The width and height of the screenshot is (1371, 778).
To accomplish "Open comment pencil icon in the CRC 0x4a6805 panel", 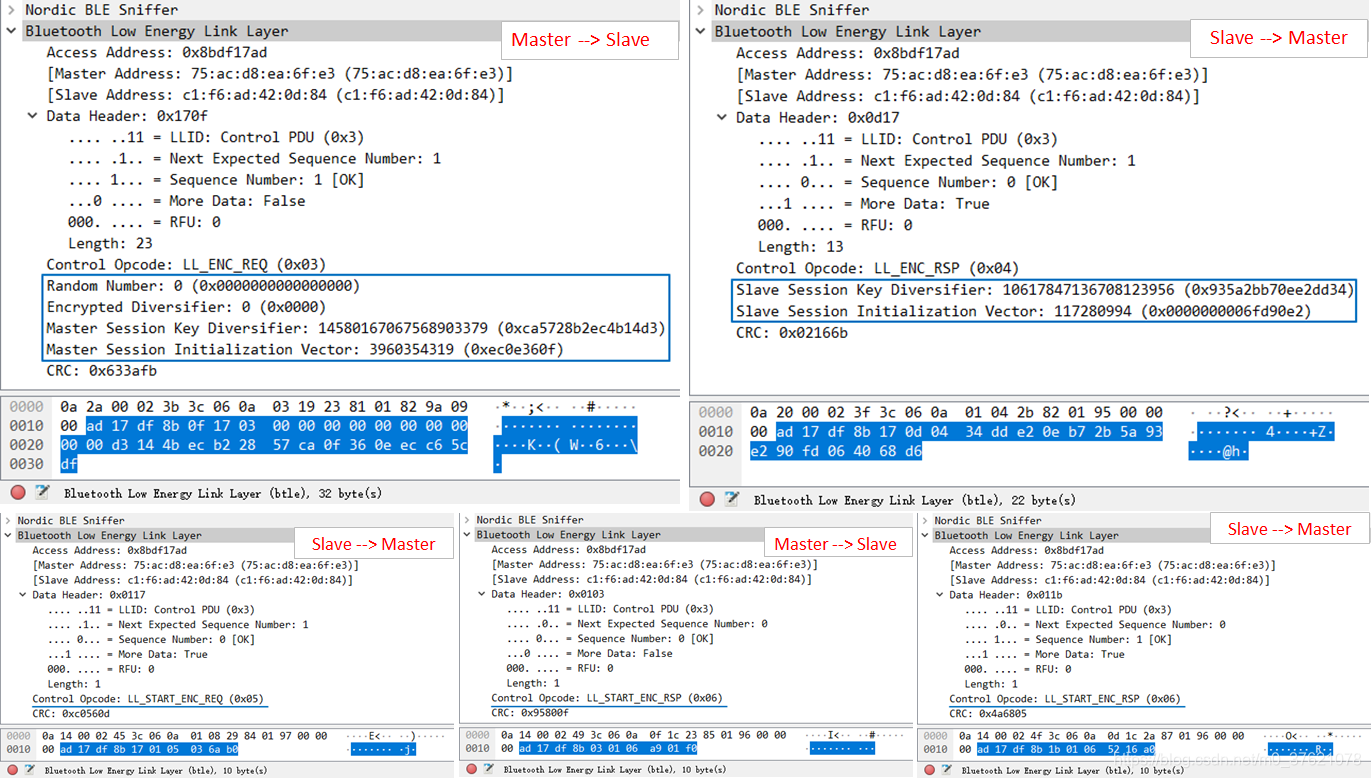I will pos(945,770).
